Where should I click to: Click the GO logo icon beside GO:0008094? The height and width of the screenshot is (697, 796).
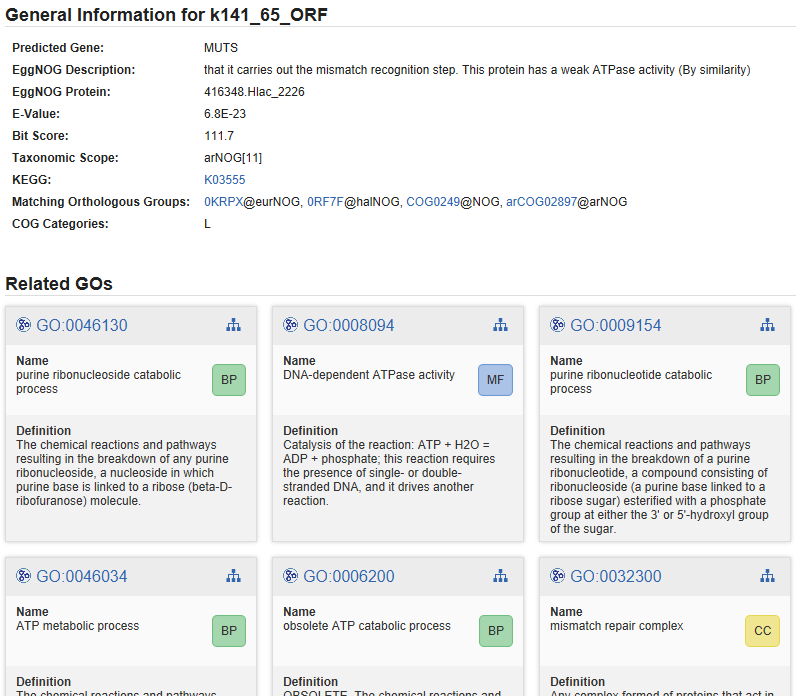291,325
